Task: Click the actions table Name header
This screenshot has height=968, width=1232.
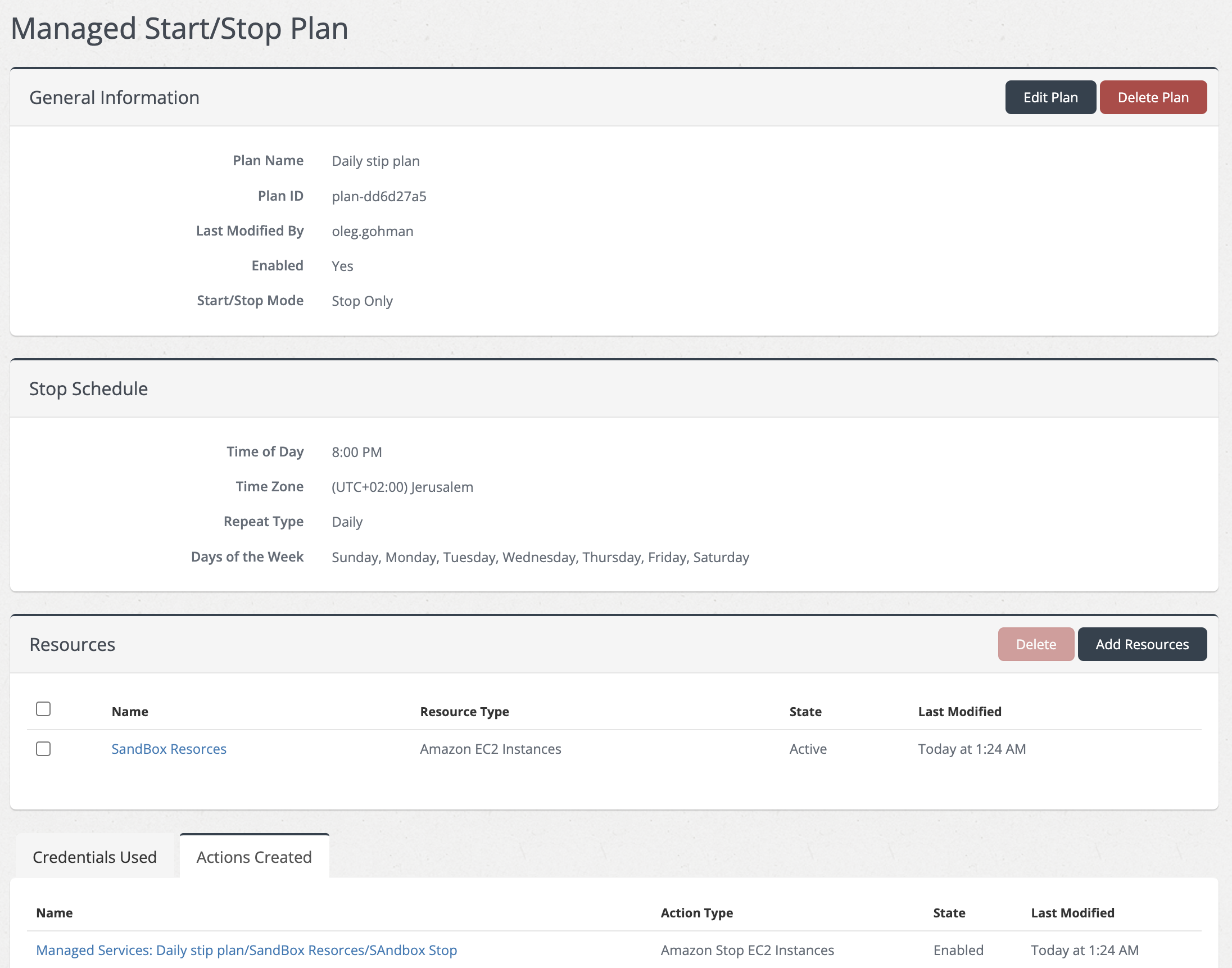Action: (55, 913)
